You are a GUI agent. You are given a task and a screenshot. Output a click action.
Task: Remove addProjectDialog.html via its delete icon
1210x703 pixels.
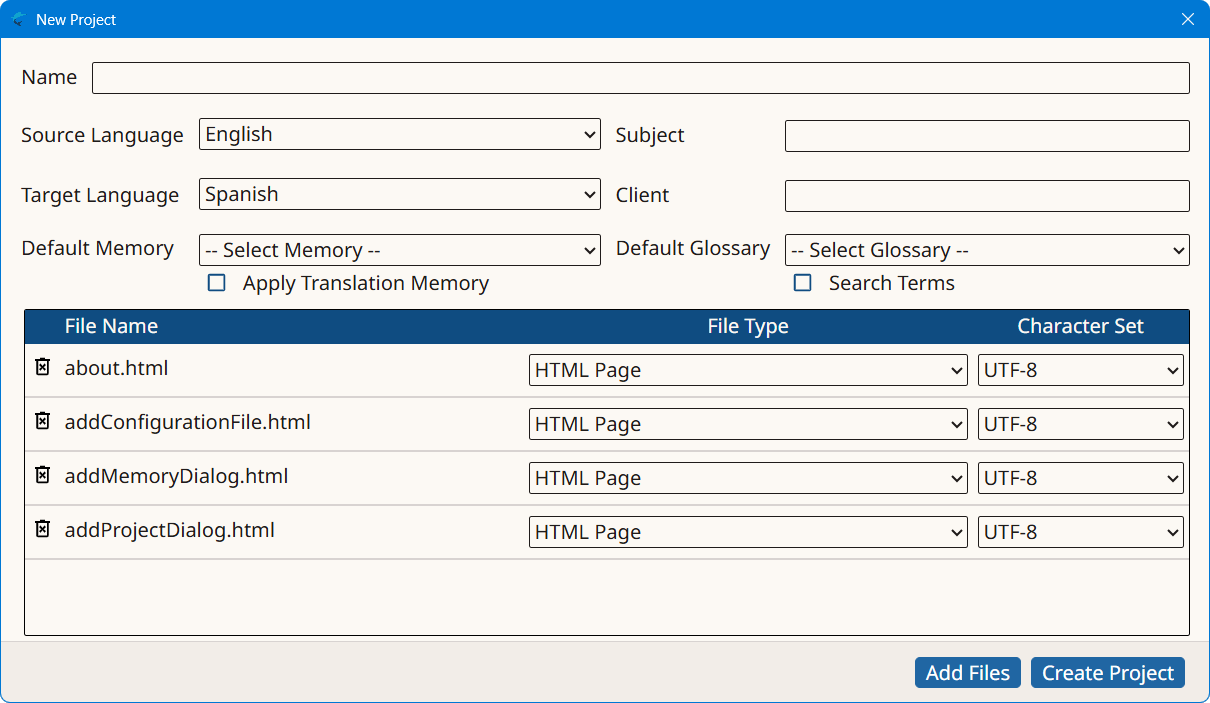pyautogui.click(x=41, y=529)
